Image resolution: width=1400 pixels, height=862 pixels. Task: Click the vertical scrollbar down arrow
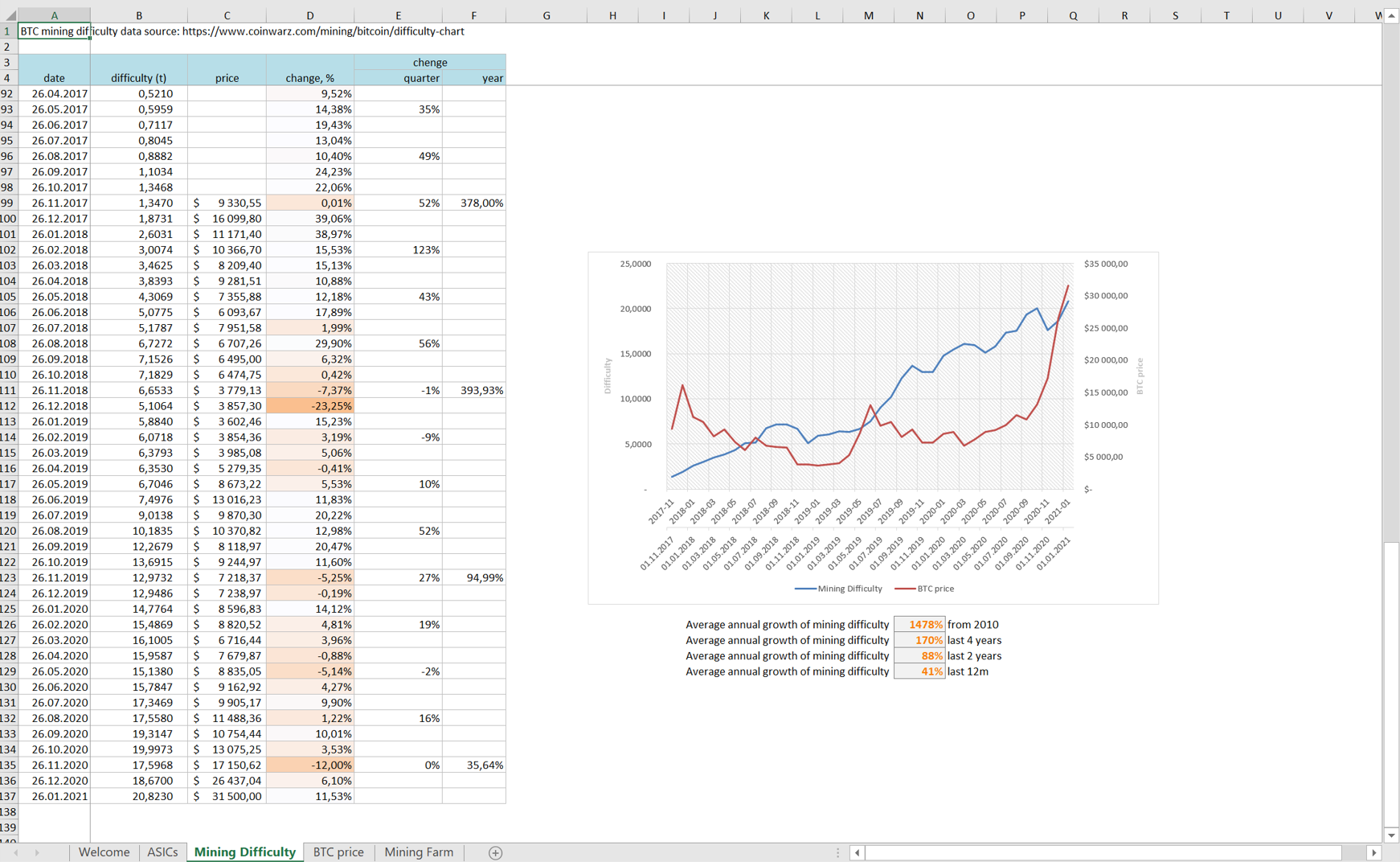[x=1391, y=835]
